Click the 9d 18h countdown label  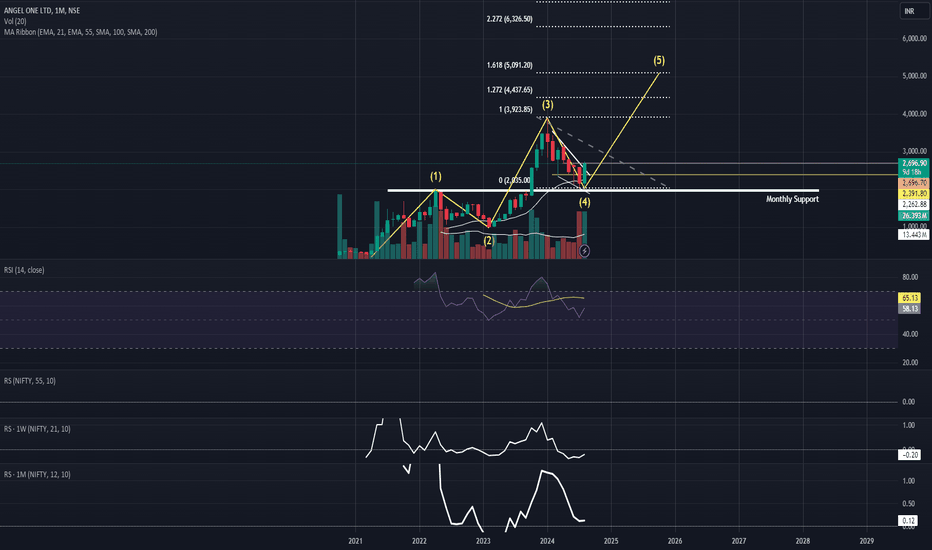[914, 172]
